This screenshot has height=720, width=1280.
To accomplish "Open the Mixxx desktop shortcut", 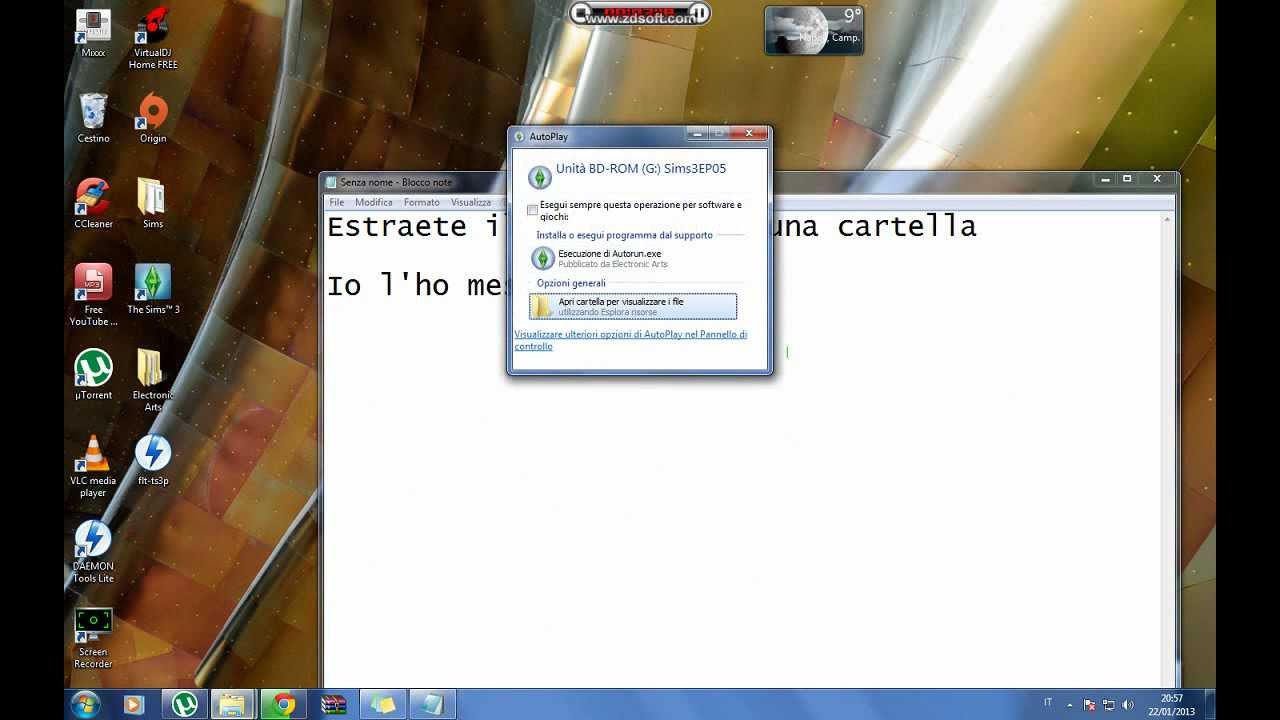I will click(x=93, y=32).
